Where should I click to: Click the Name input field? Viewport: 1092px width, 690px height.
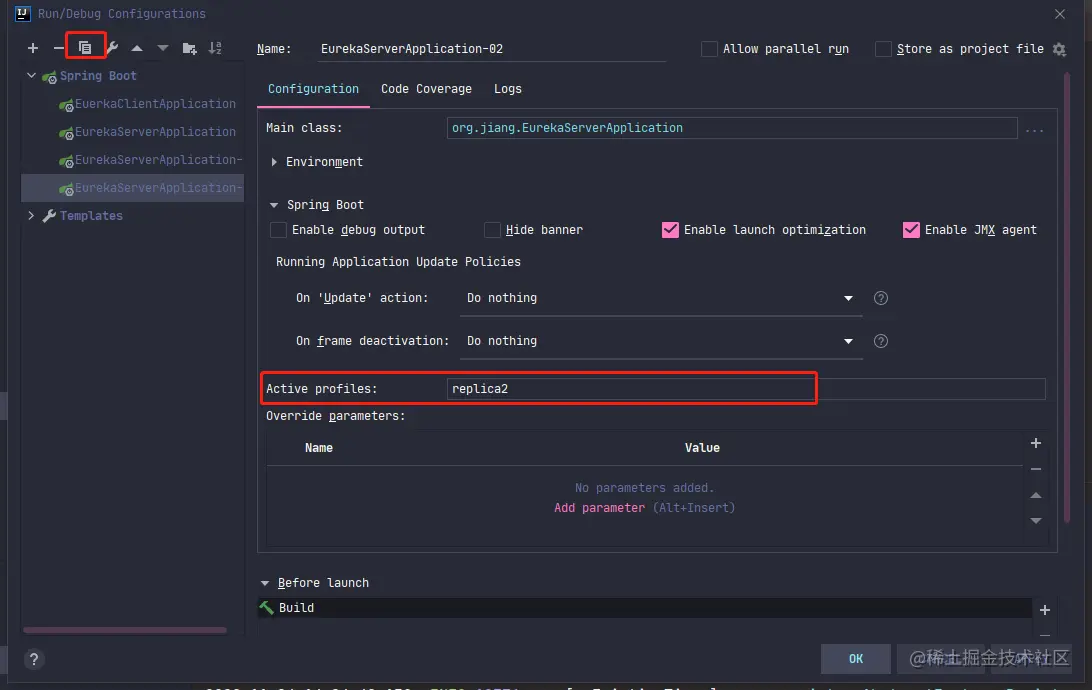[492, 49]
